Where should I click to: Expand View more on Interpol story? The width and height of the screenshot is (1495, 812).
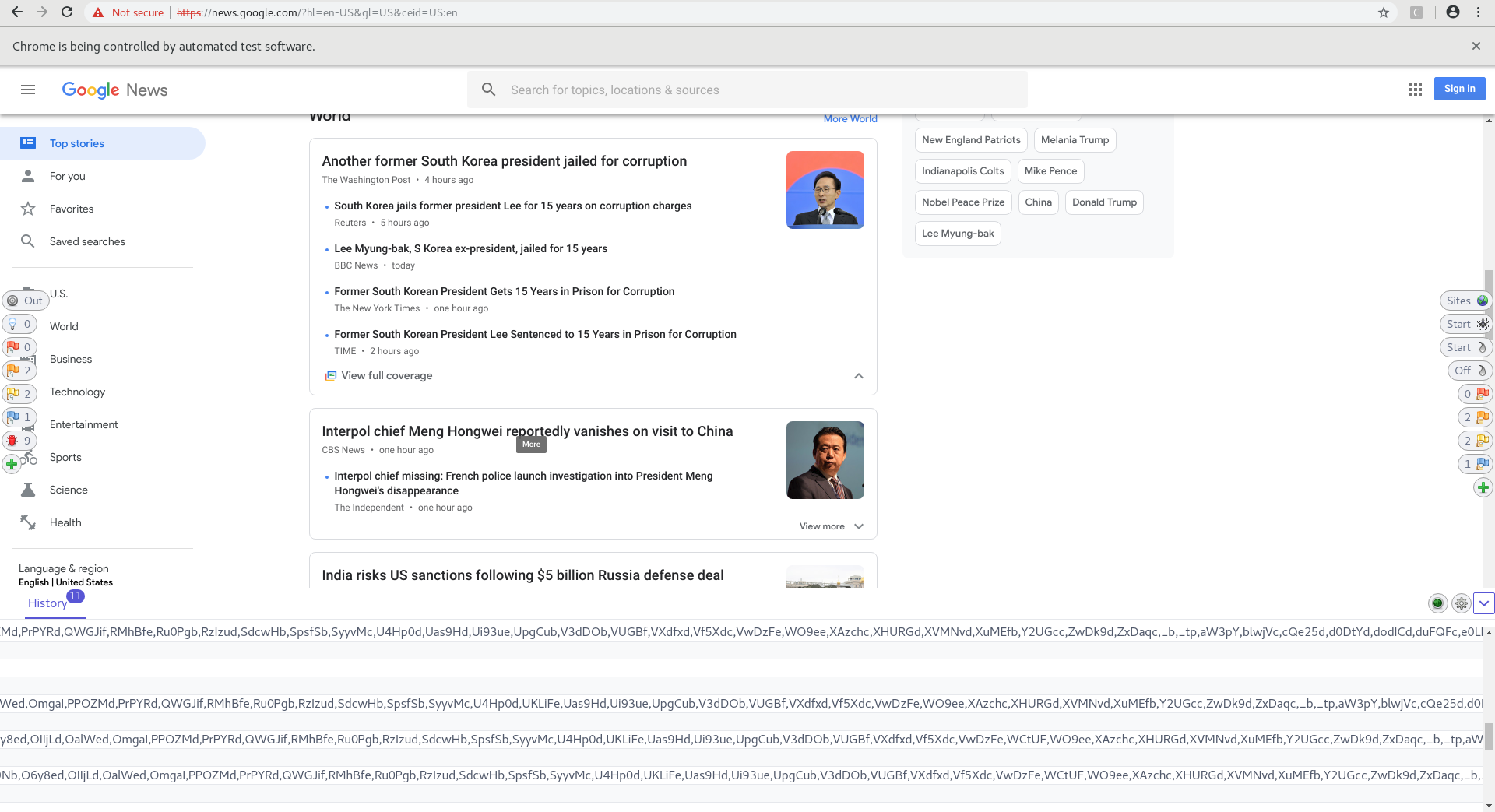point(832,526)
